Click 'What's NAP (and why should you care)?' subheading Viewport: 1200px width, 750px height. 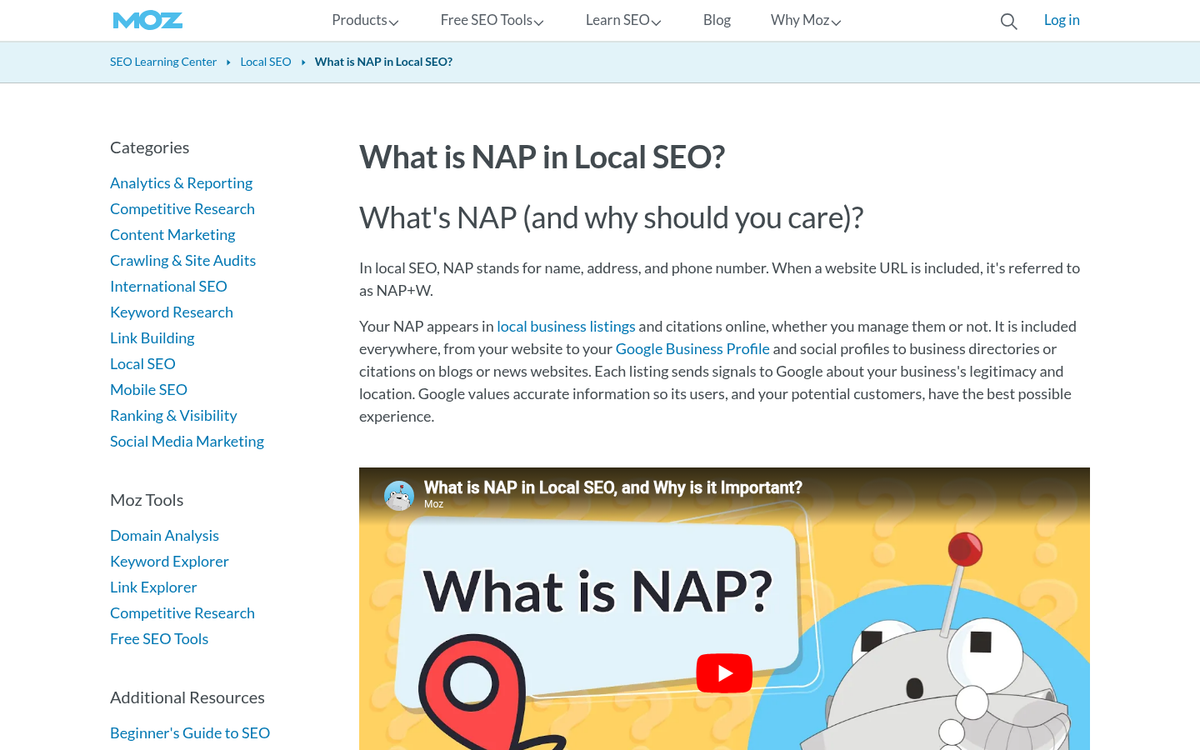click(611, 218)
